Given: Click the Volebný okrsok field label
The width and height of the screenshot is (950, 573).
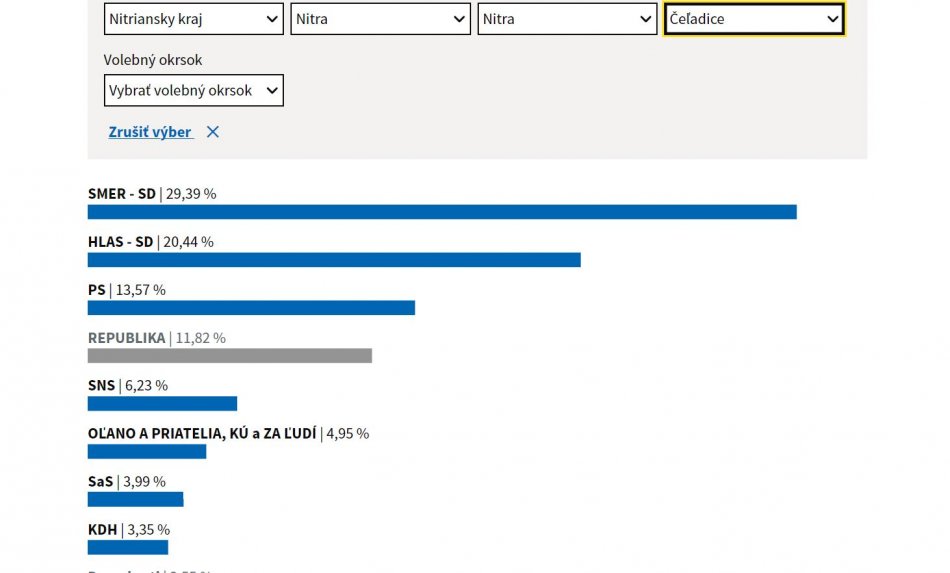Looking at the screenshot, I should tap(153, 60).
